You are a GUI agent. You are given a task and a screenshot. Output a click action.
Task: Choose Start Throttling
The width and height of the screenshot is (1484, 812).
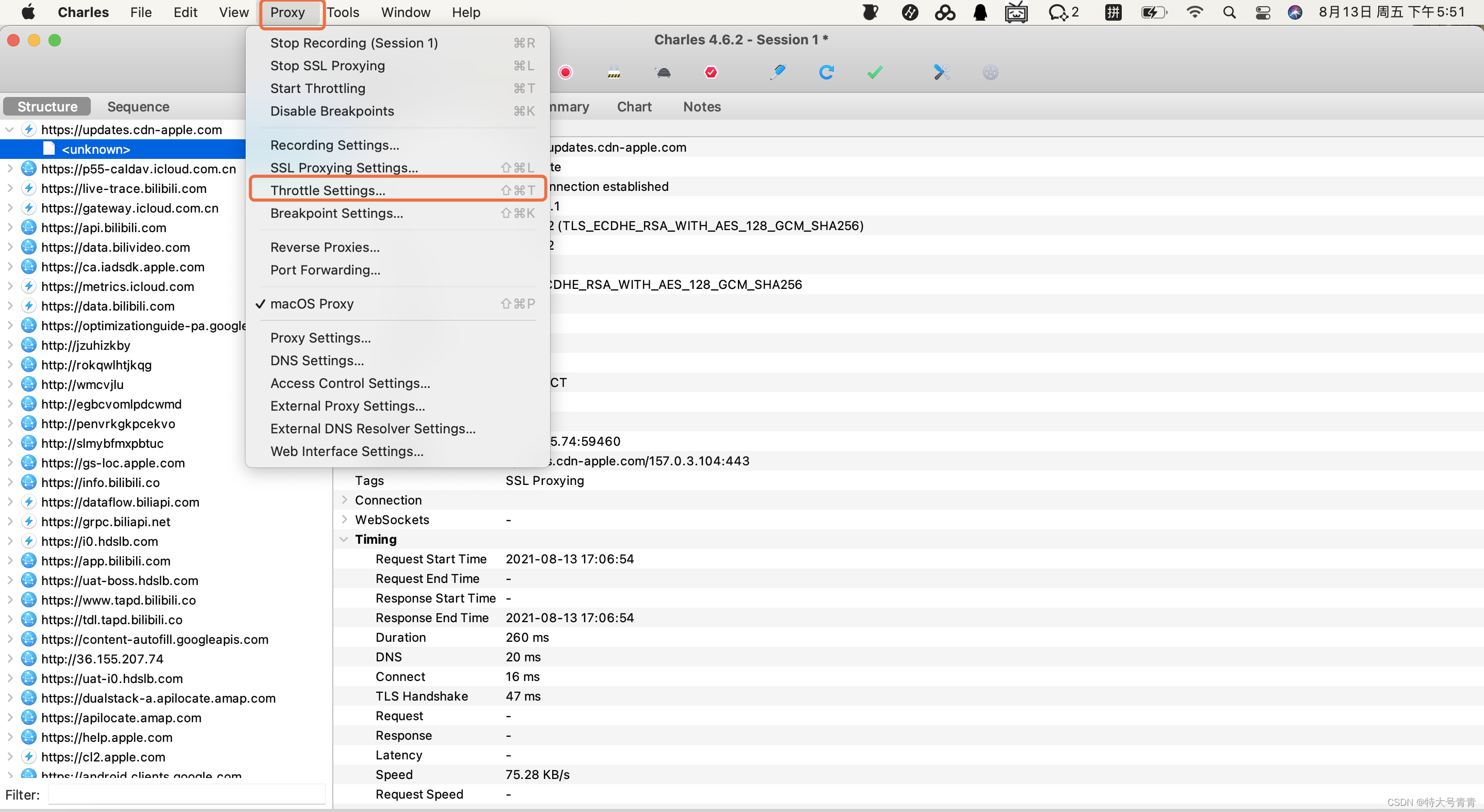[x=396, y=88]
